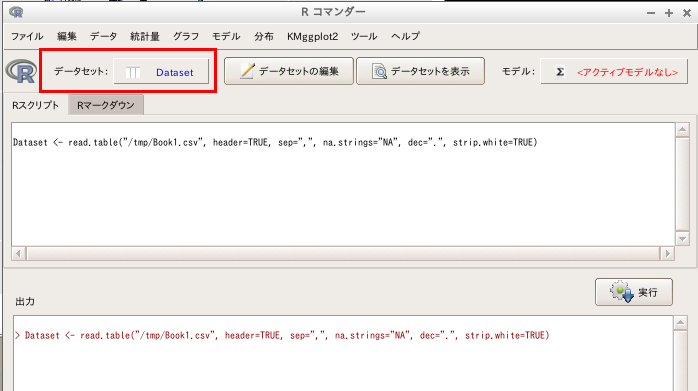Open the 編集 menu
Image resolution: width=698 pixels, height=391 pixels.
(x=67, y=36)
